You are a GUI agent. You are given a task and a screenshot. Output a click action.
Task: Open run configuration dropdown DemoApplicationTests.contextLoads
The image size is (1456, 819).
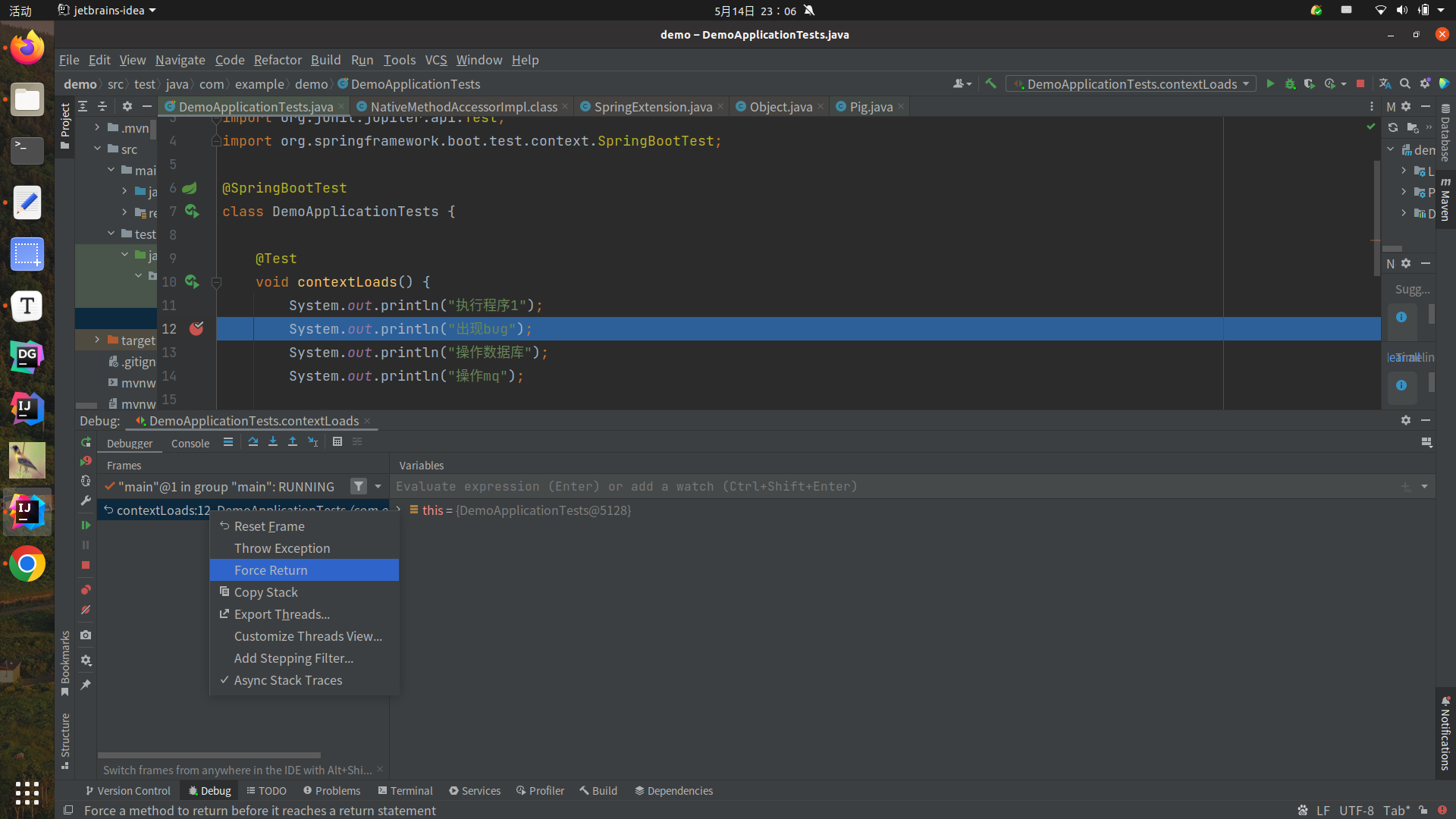click(1131, 84)
